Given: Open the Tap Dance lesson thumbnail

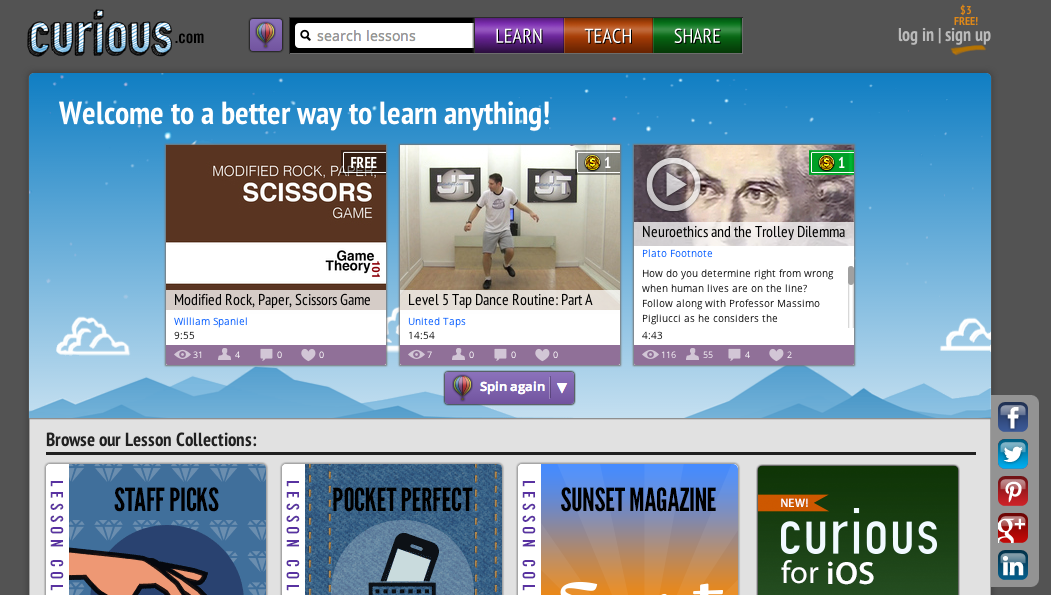Looking at the screenshot, I should pos(509,217).
